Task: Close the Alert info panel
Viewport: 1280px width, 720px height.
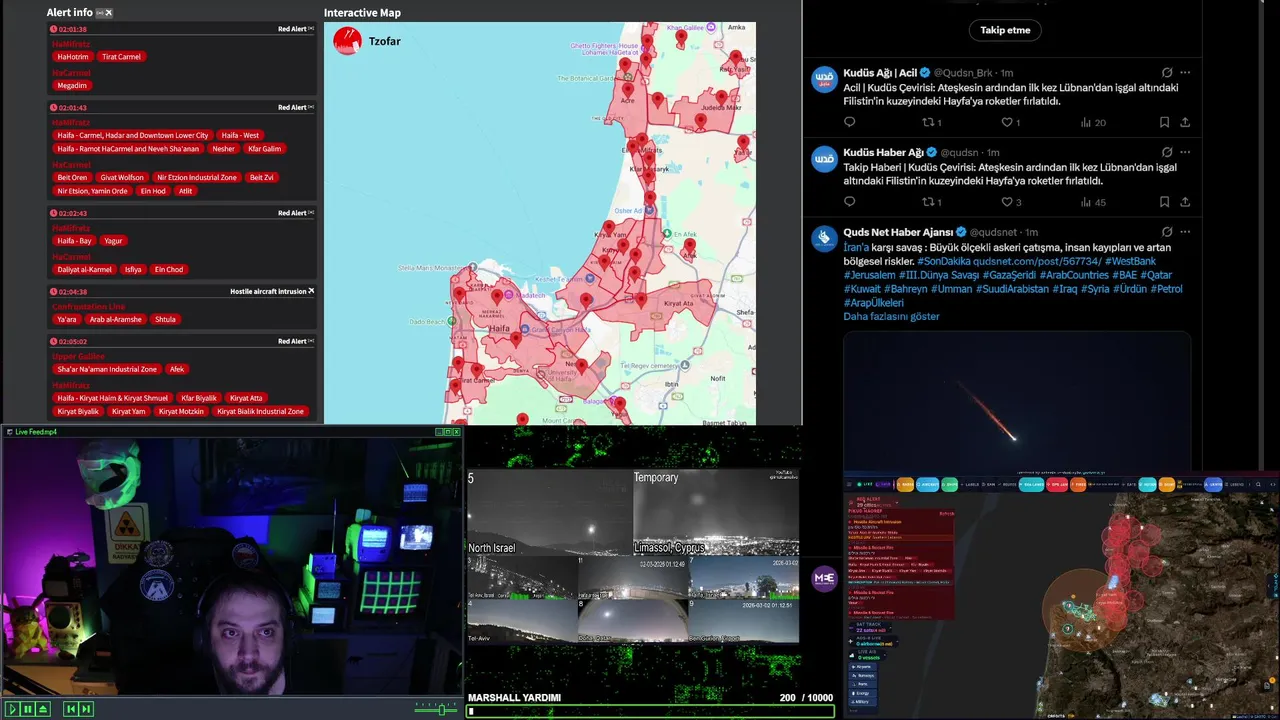Action: [x=109, y=13]
